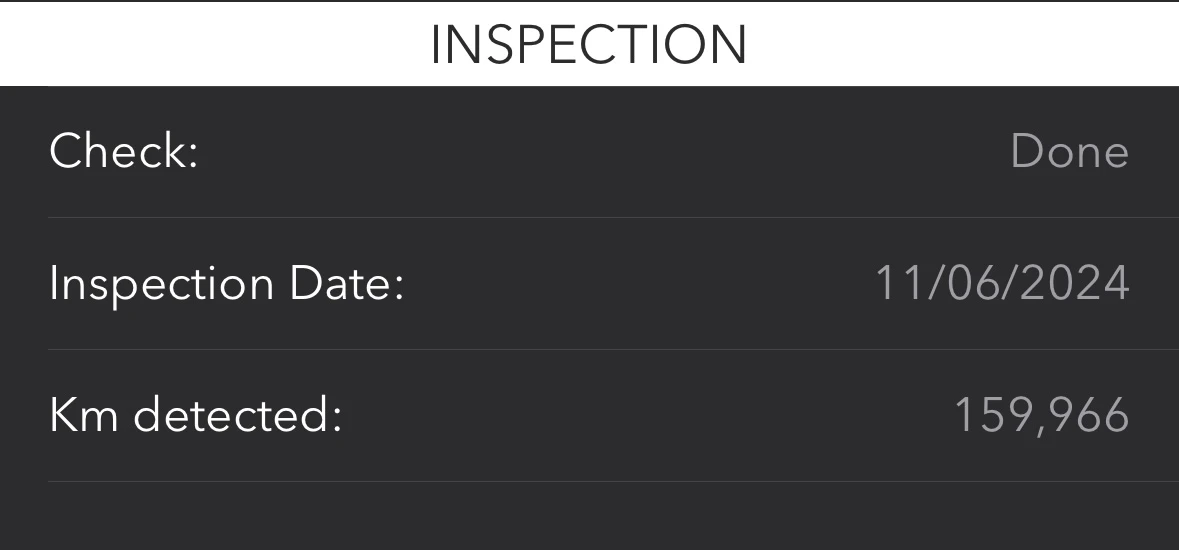Click the "Inspection Date:" label
The image size is (1179, 550).
(x=226, y=284)
